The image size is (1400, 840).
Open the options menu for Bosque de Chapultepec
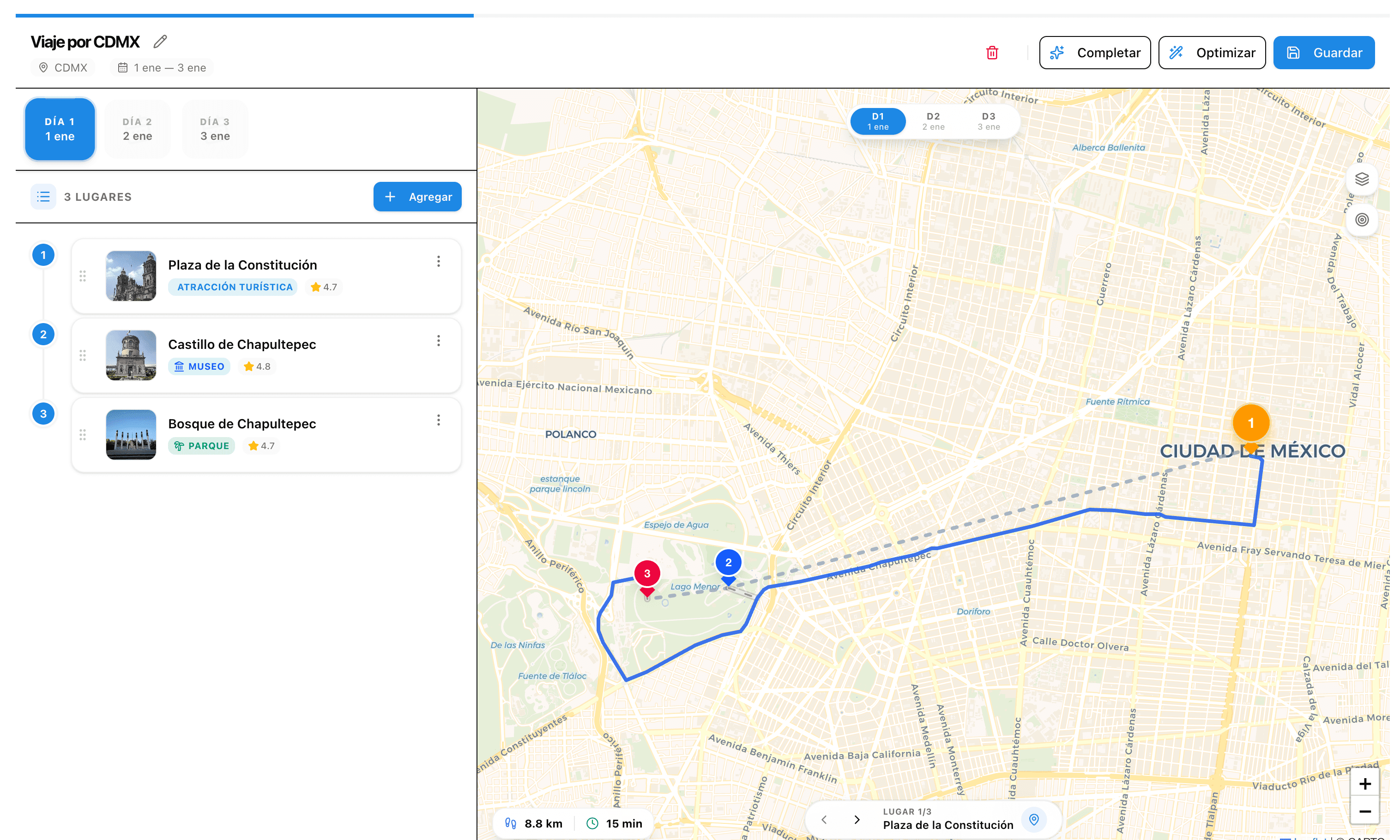[439, 420]
